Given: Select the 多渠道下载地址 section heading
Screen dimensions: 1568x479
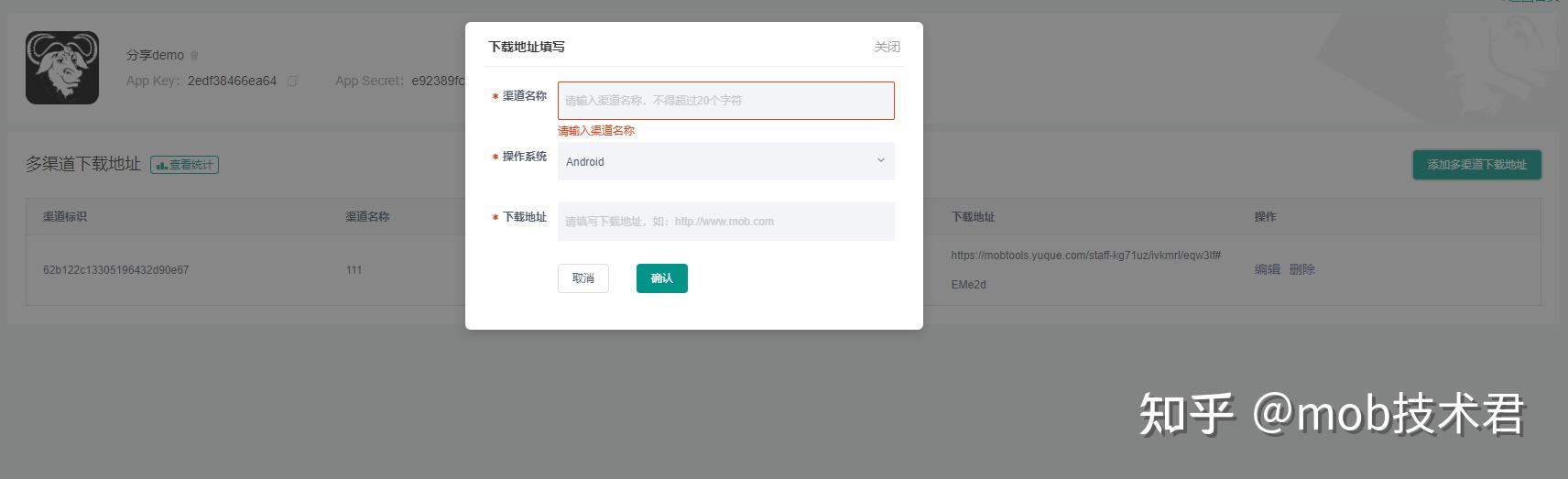Looking at the screenshot, I should (x=83, y=164).
